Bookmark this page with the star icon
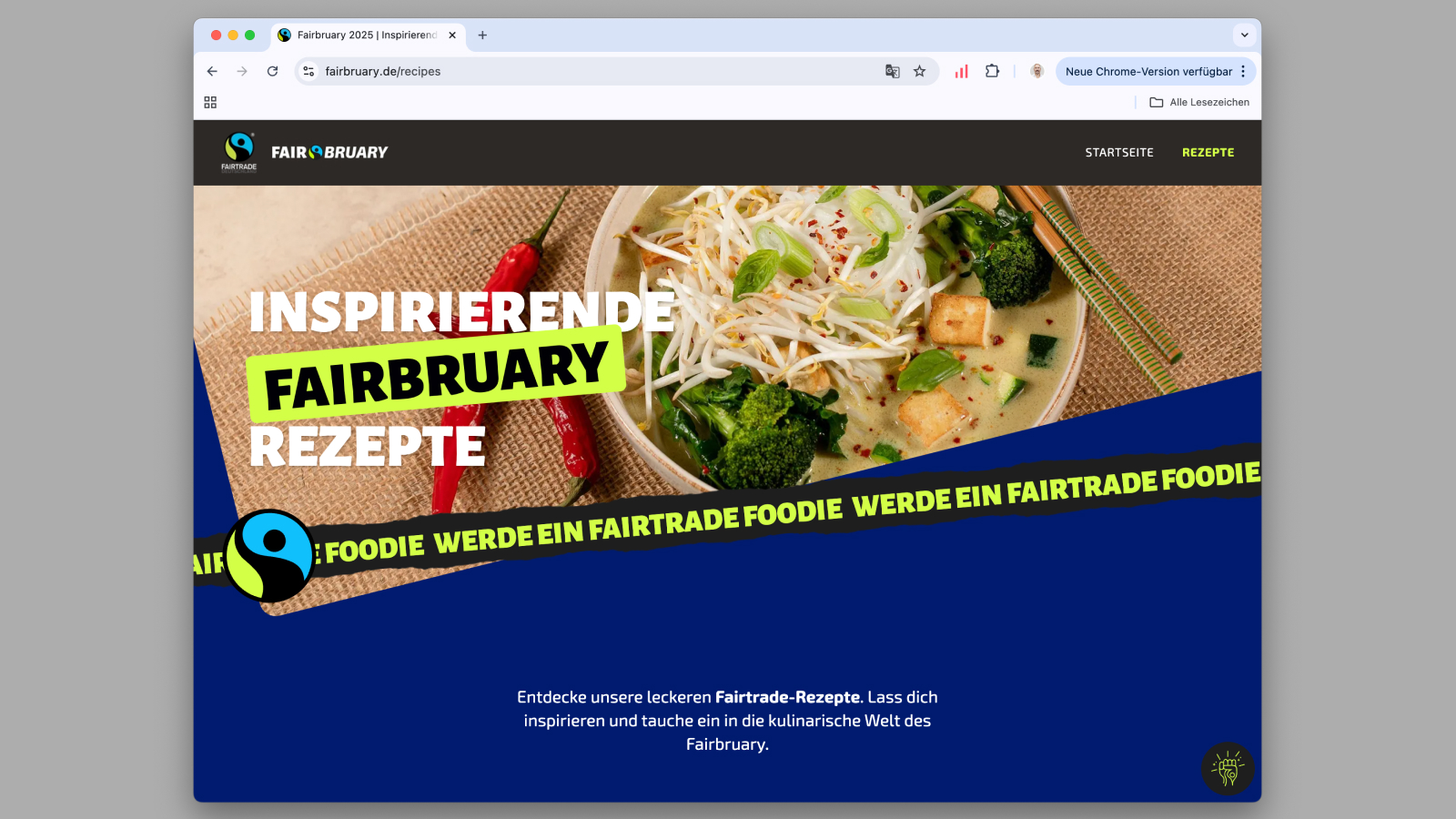The image size is (1456, 819). pyautogui.click(x=920, y=71)
